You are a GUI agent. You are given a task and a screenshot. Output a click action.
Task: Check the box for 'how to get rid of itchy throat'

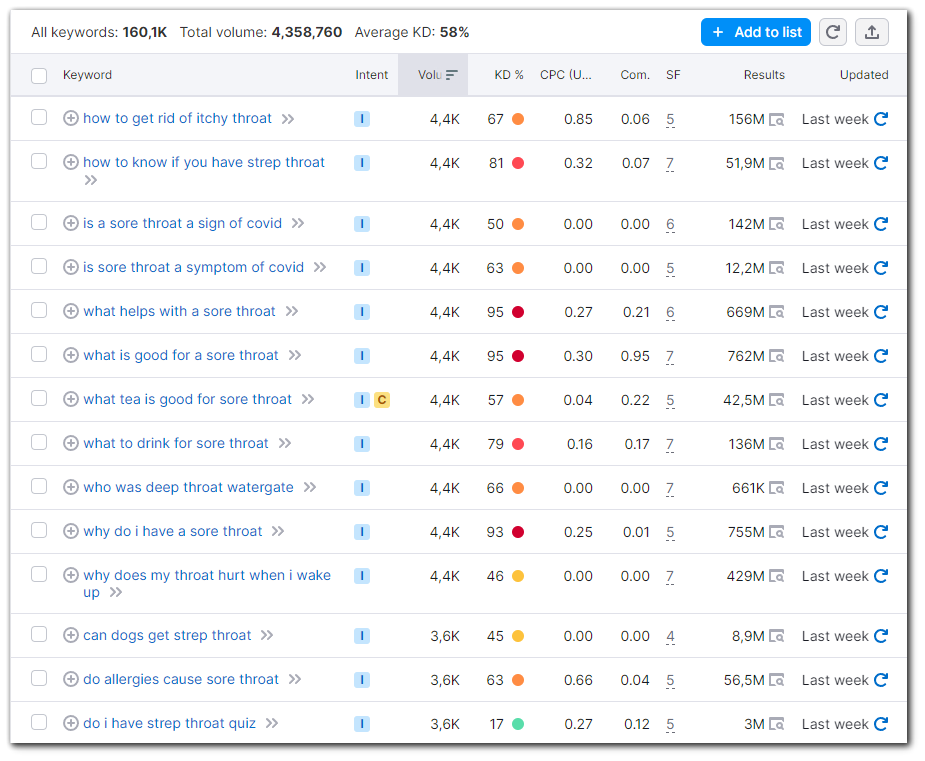pos(39,117)
